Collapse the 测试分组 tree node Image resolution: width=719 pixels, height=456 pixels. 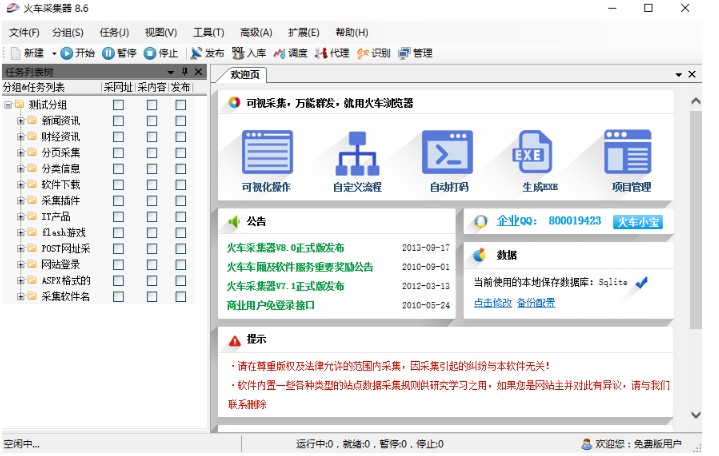click(8, 105)
